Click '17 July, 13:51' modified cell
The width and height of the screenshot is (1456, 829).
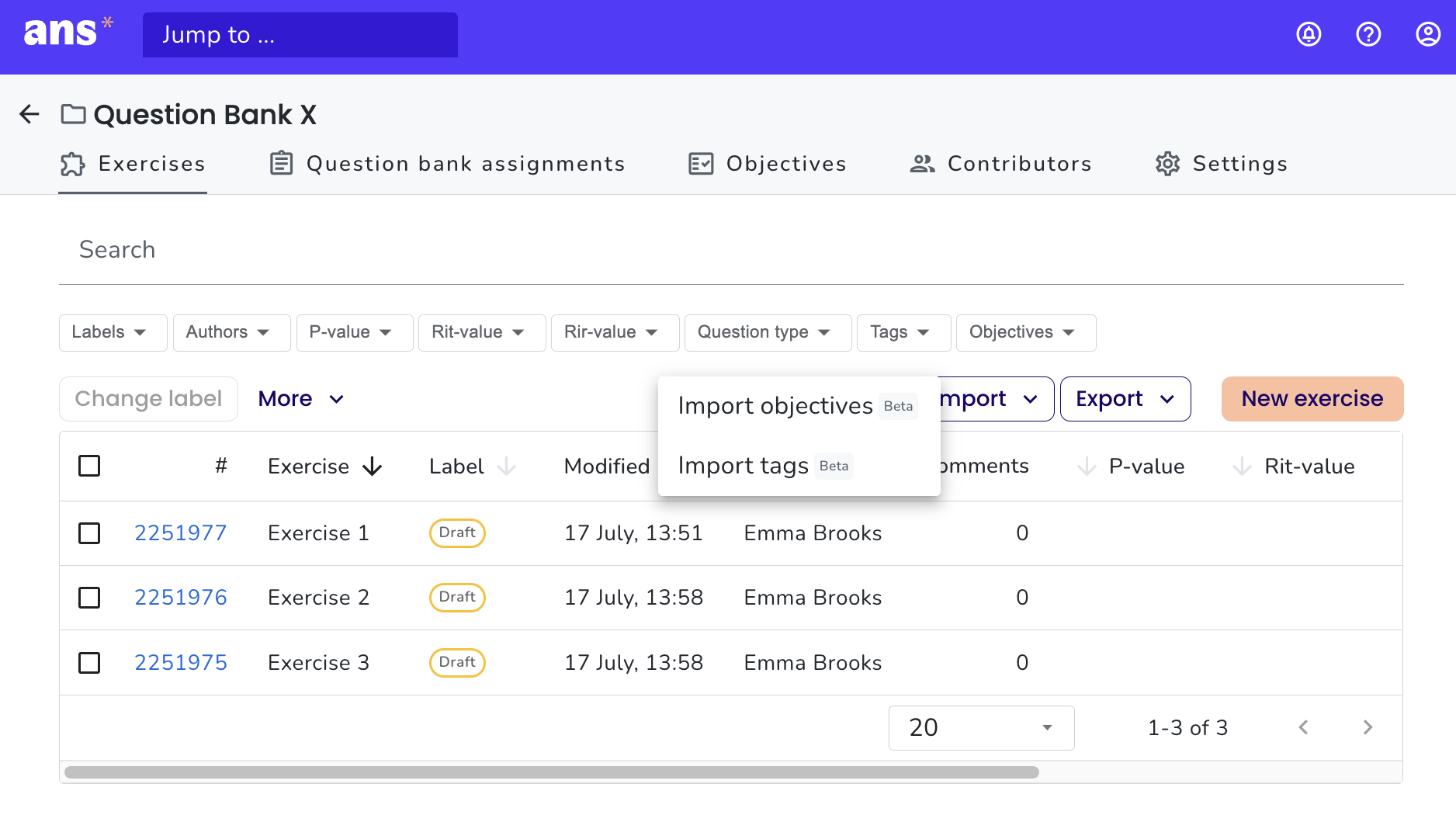click(633, 533)
